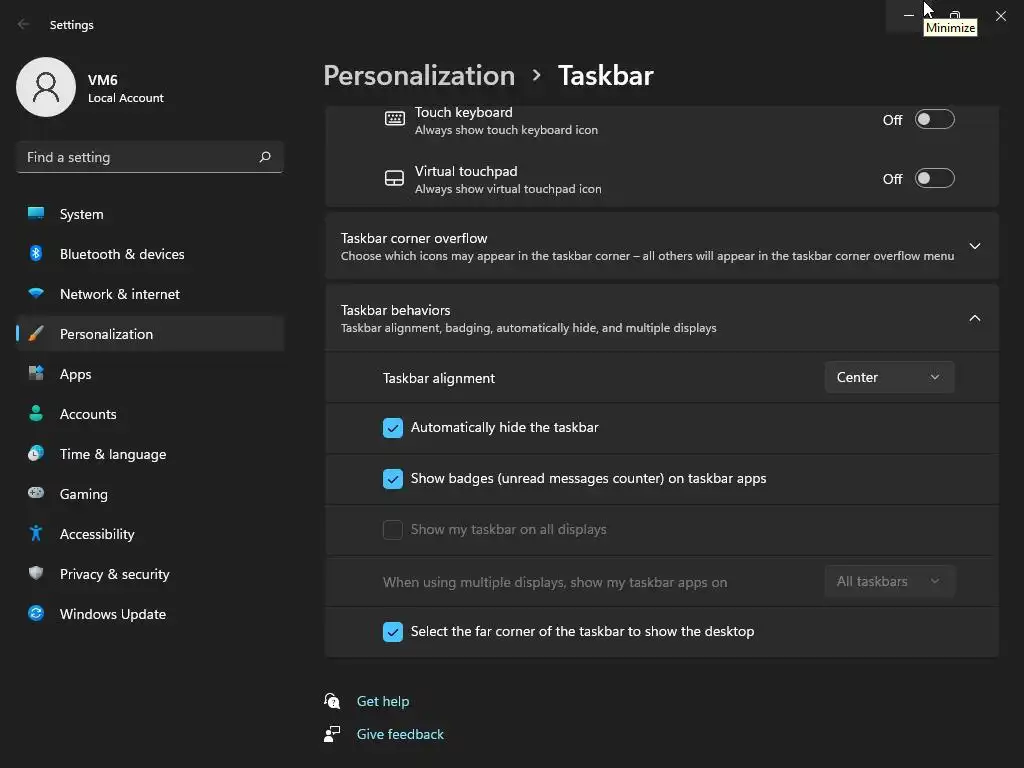This screenshot has width=1024, height=768.
Task: Click the Get help link
Action: coord(383,701)
